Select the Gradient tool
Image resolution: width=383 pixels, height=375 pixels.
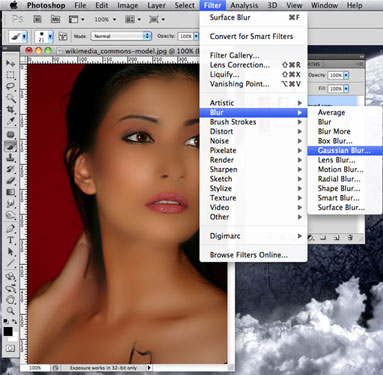(11, 192)
